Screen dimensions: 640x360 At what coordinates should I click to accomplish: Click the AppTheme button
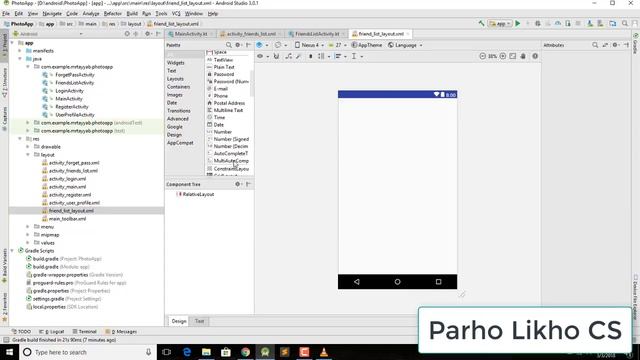coord(367,45)
